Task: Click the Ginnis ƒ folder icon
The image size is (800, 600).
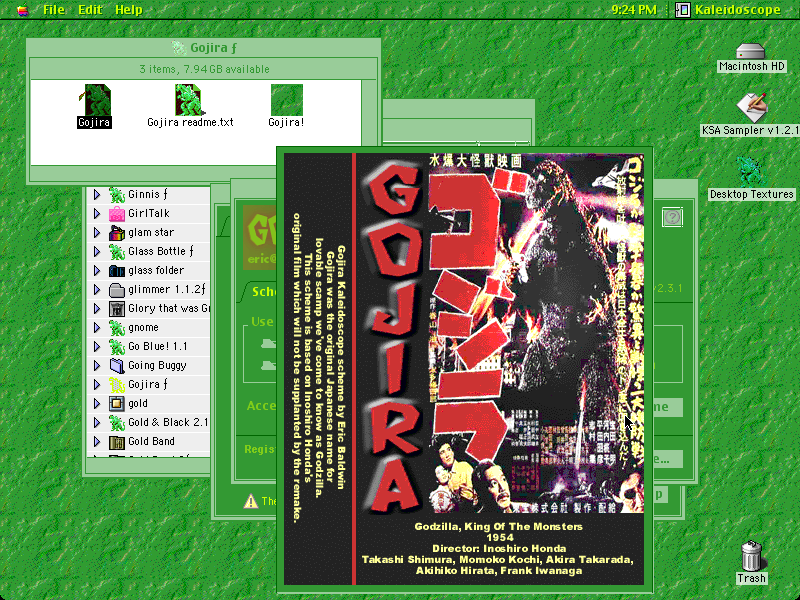Action: [x=117, y=194]
